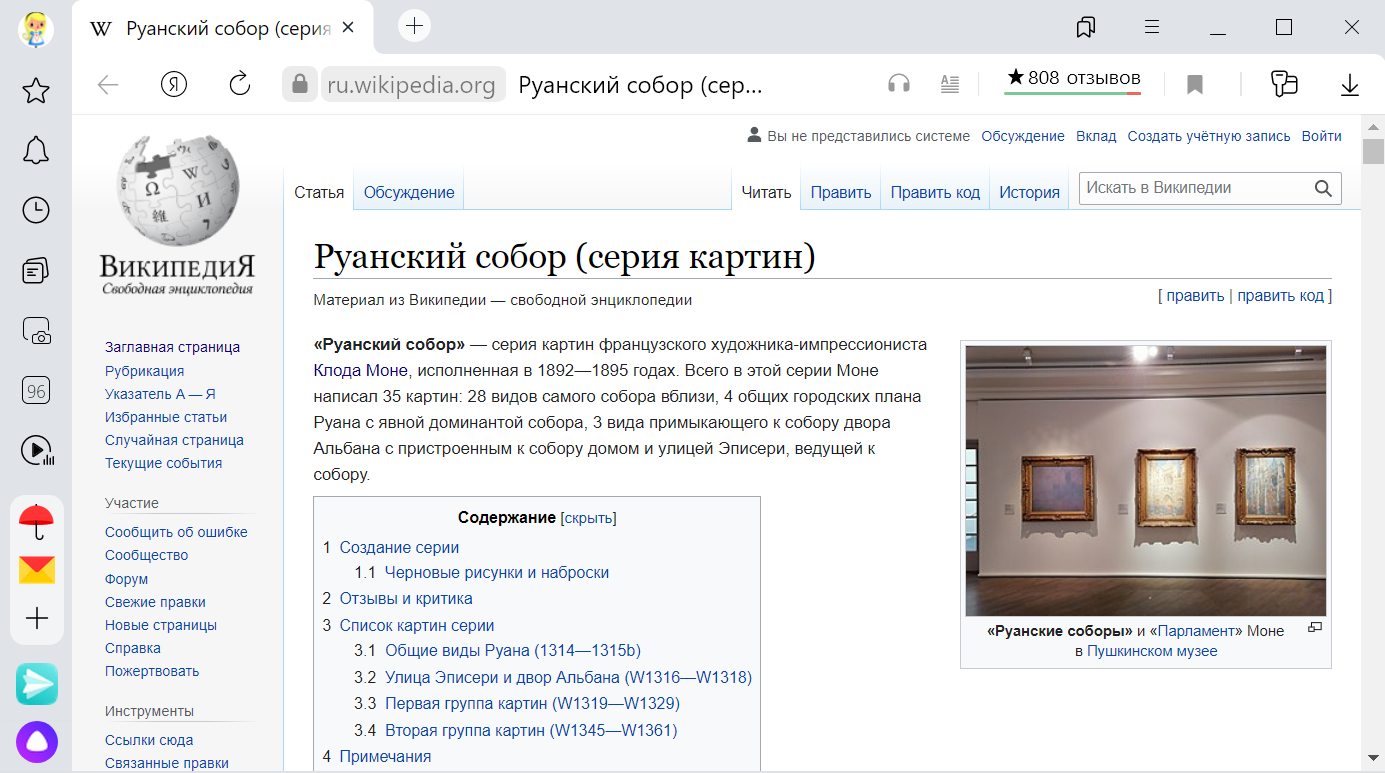Open the Править tab

point(841,192)
